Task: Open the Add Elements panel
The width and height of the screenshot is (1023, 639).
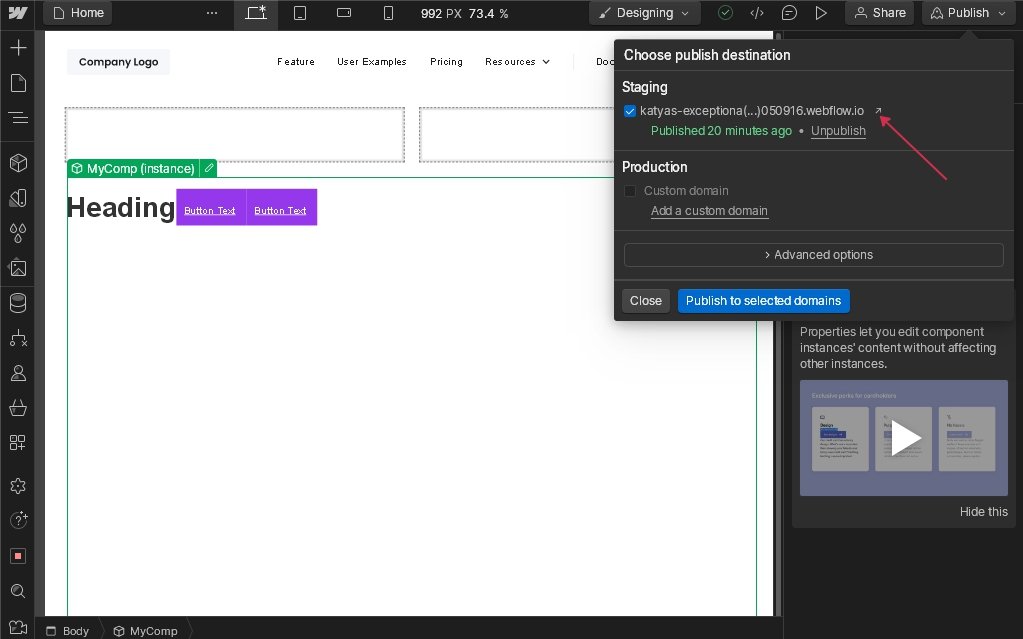Action: click(18, 48)
